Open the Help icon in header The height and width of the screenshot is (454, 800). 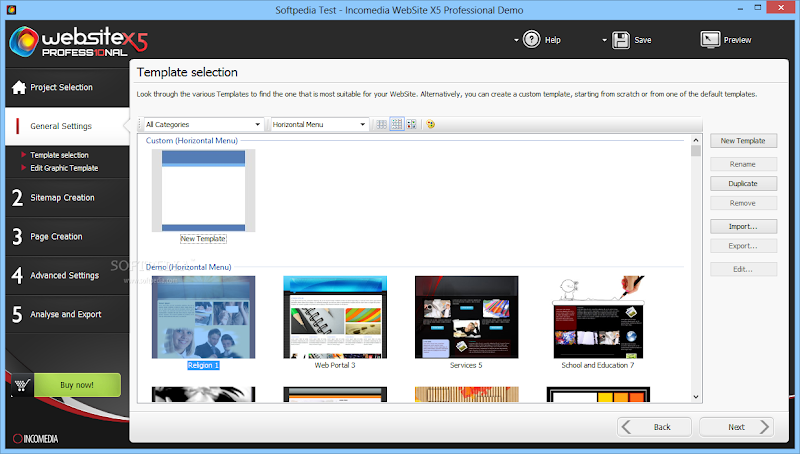[532, 39]
